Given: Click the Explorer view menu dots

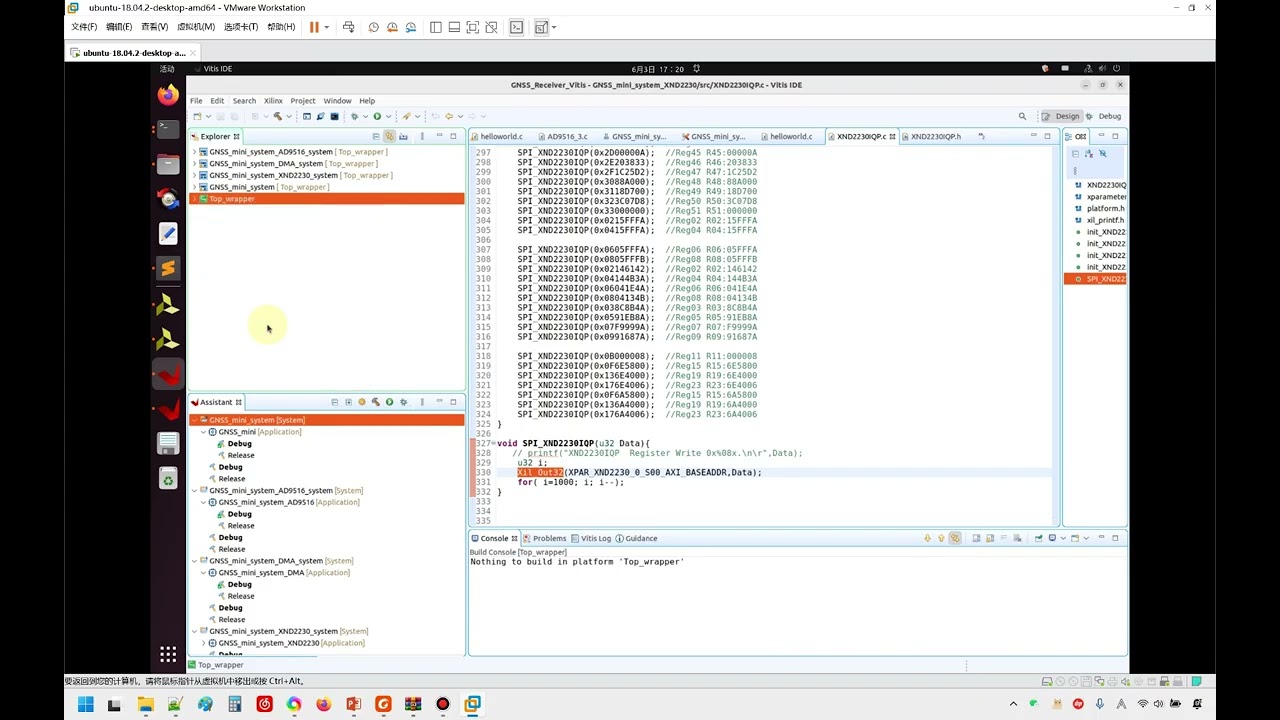Looking at the screenshot, I should (x=422, y=136).
